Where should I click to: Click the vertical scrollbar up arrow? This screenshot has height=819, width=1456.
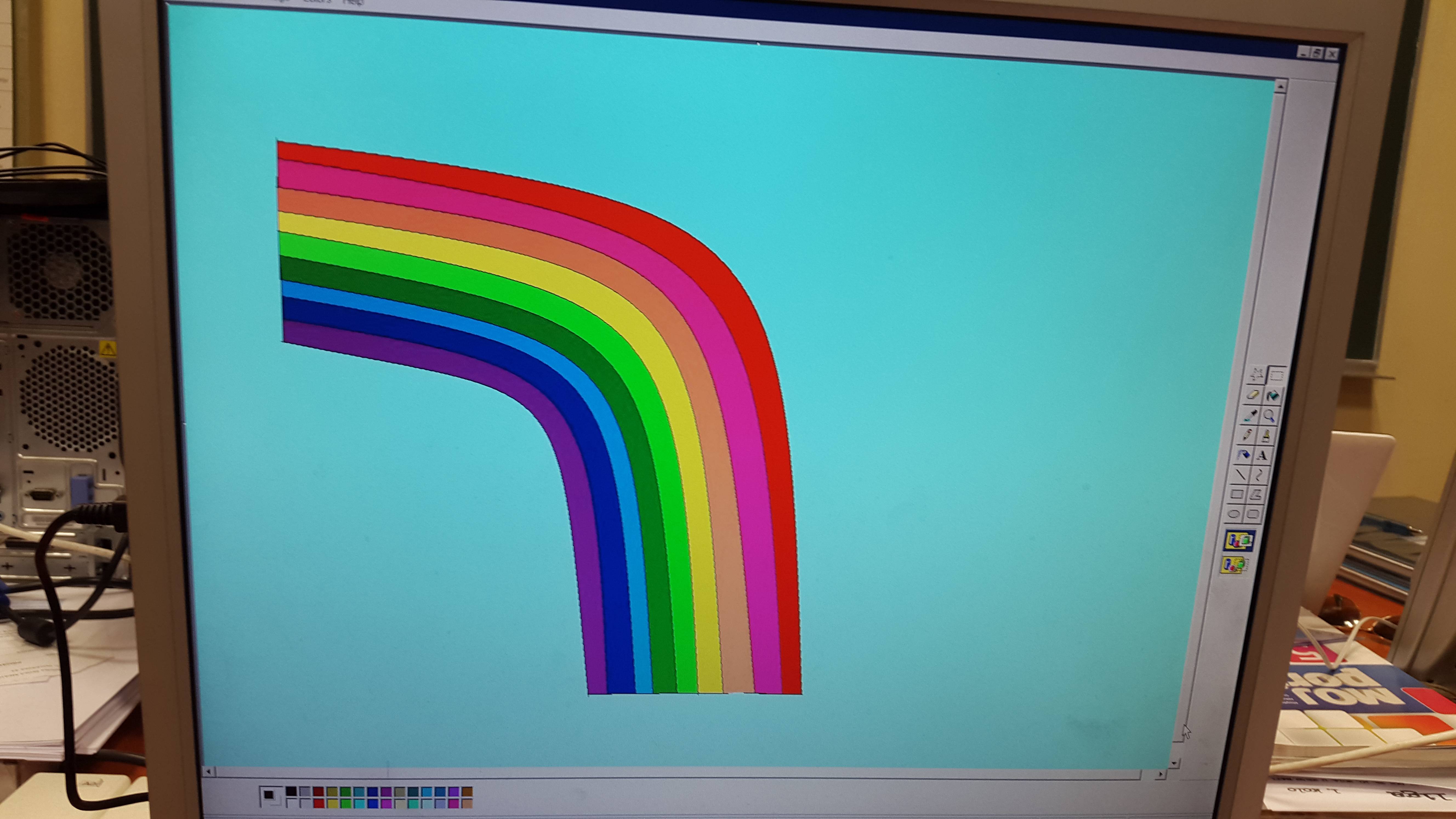tap(1281, 87)
